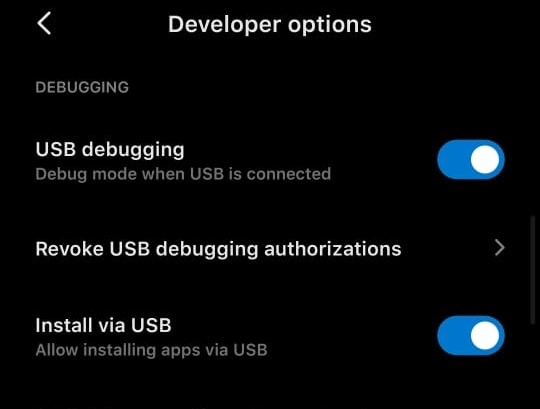Tap the white knob of USB debugging switch
The image size is (540, 409).
coord(485,160)
